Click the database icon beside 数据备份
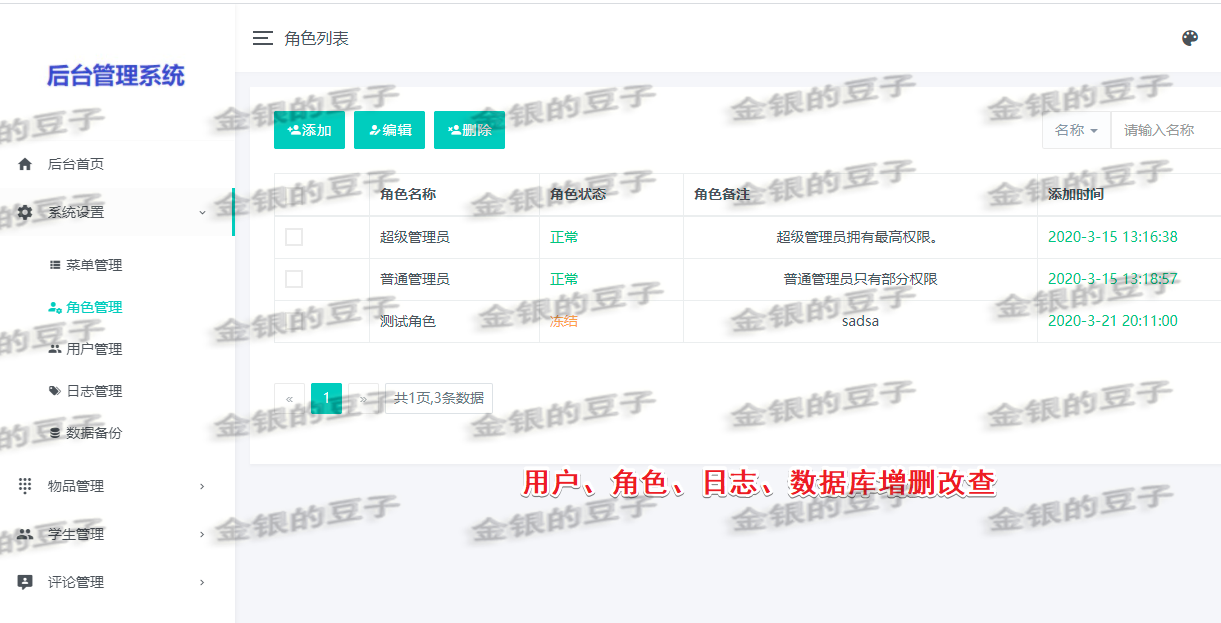The width and height of the screenshot is (1221, 623). (55, 433)
